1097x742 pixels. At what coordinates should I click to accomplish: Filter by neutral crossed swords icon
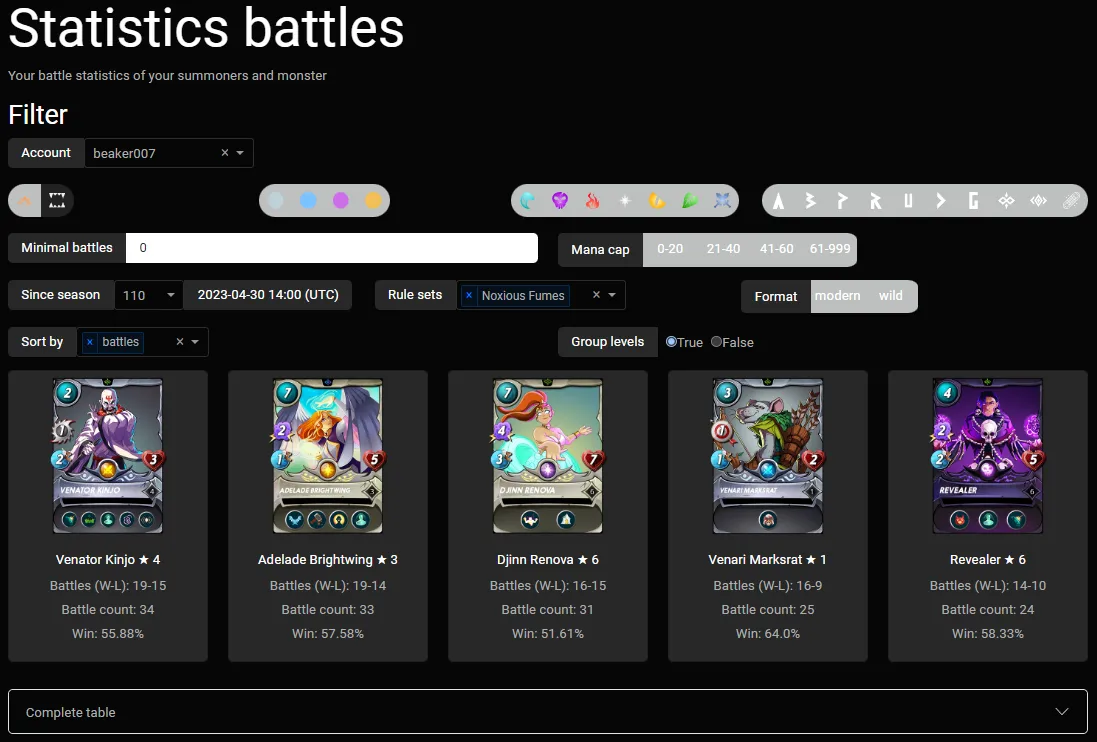[x=722, y=201]
